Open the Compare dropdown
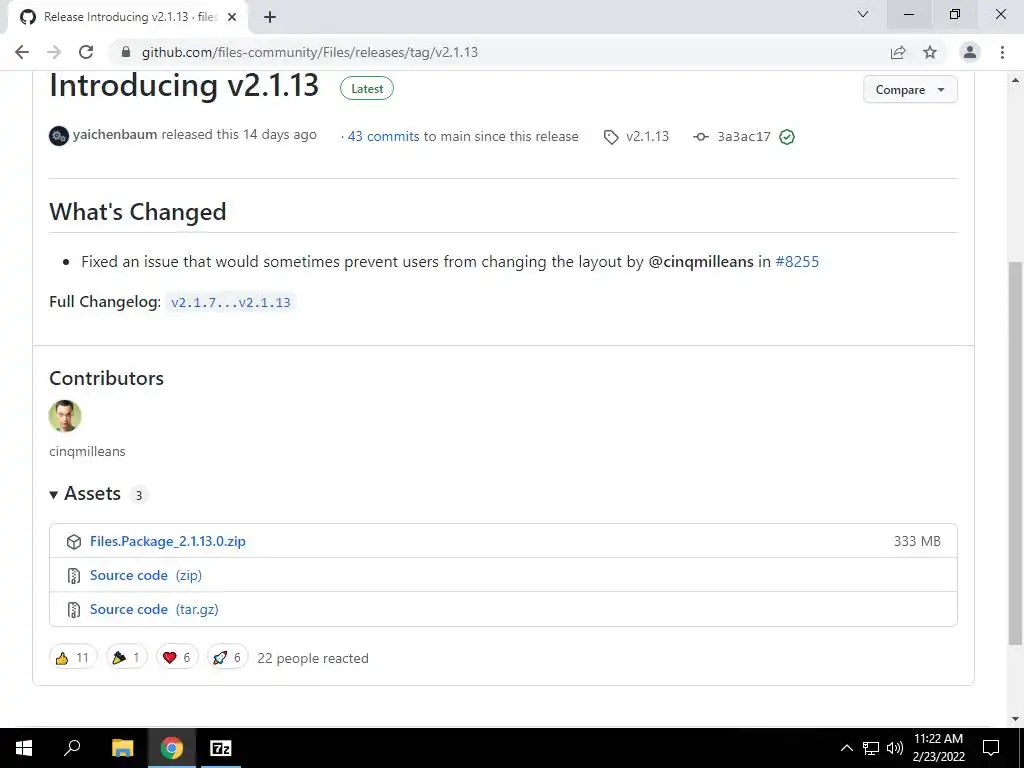This screenshot has height=768, width=1024. click(910, 89)
